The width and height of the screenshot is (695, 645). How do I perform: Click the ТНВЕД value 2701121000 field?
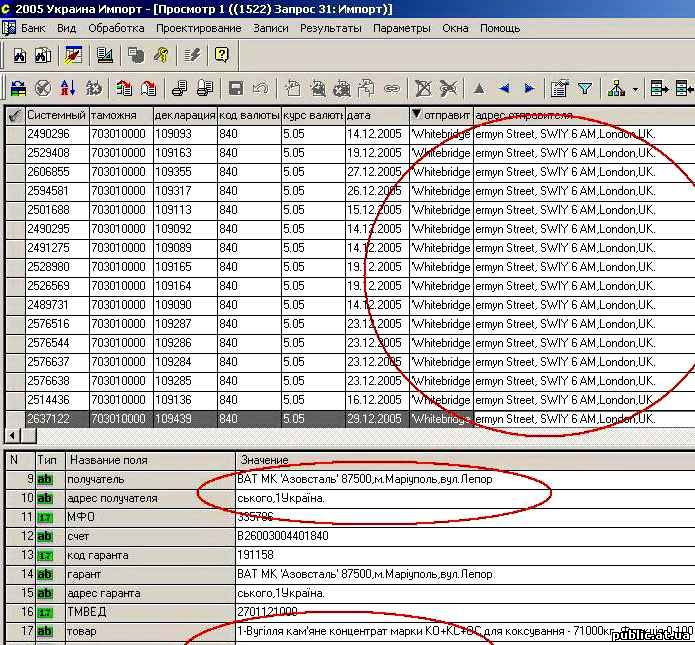pos(267,612)
